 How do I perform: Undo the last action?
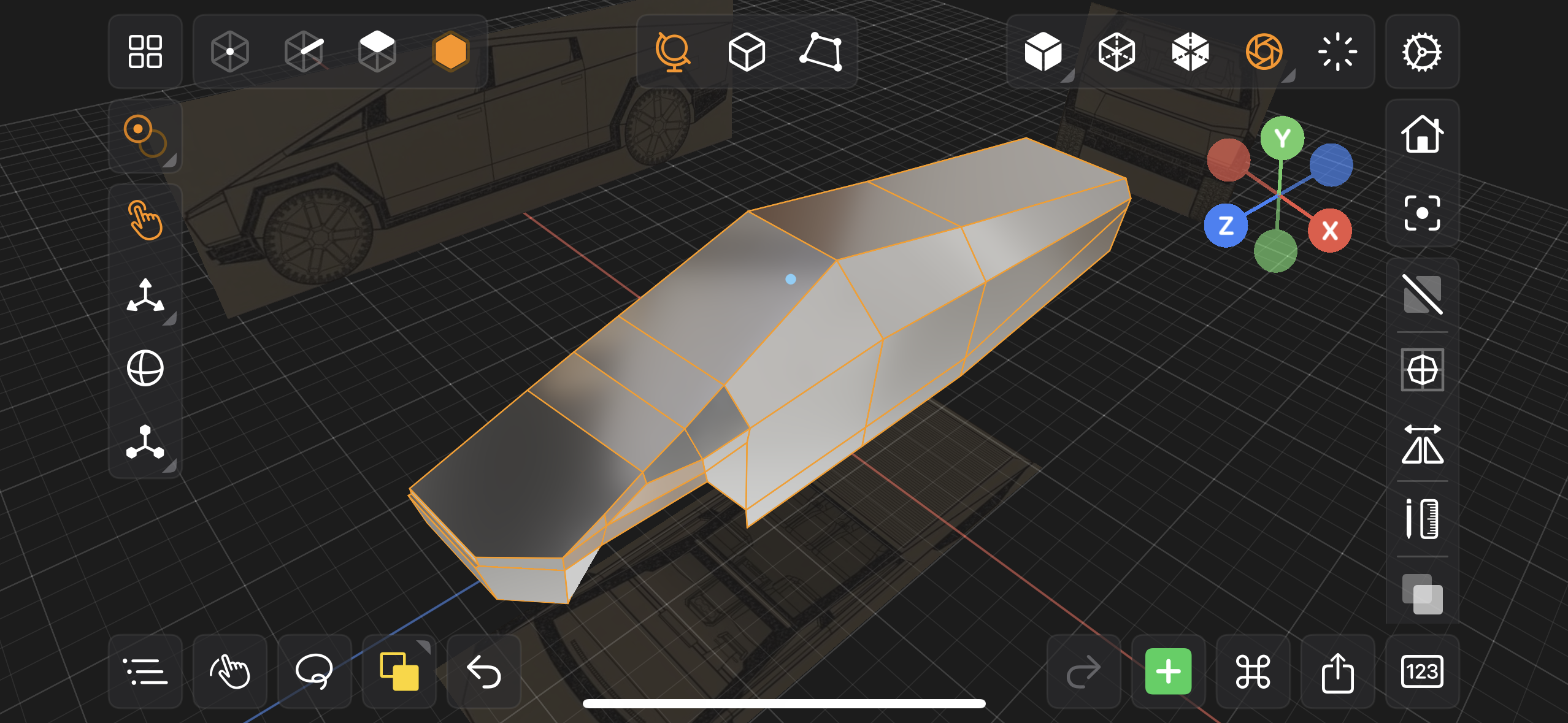point(484,671)
